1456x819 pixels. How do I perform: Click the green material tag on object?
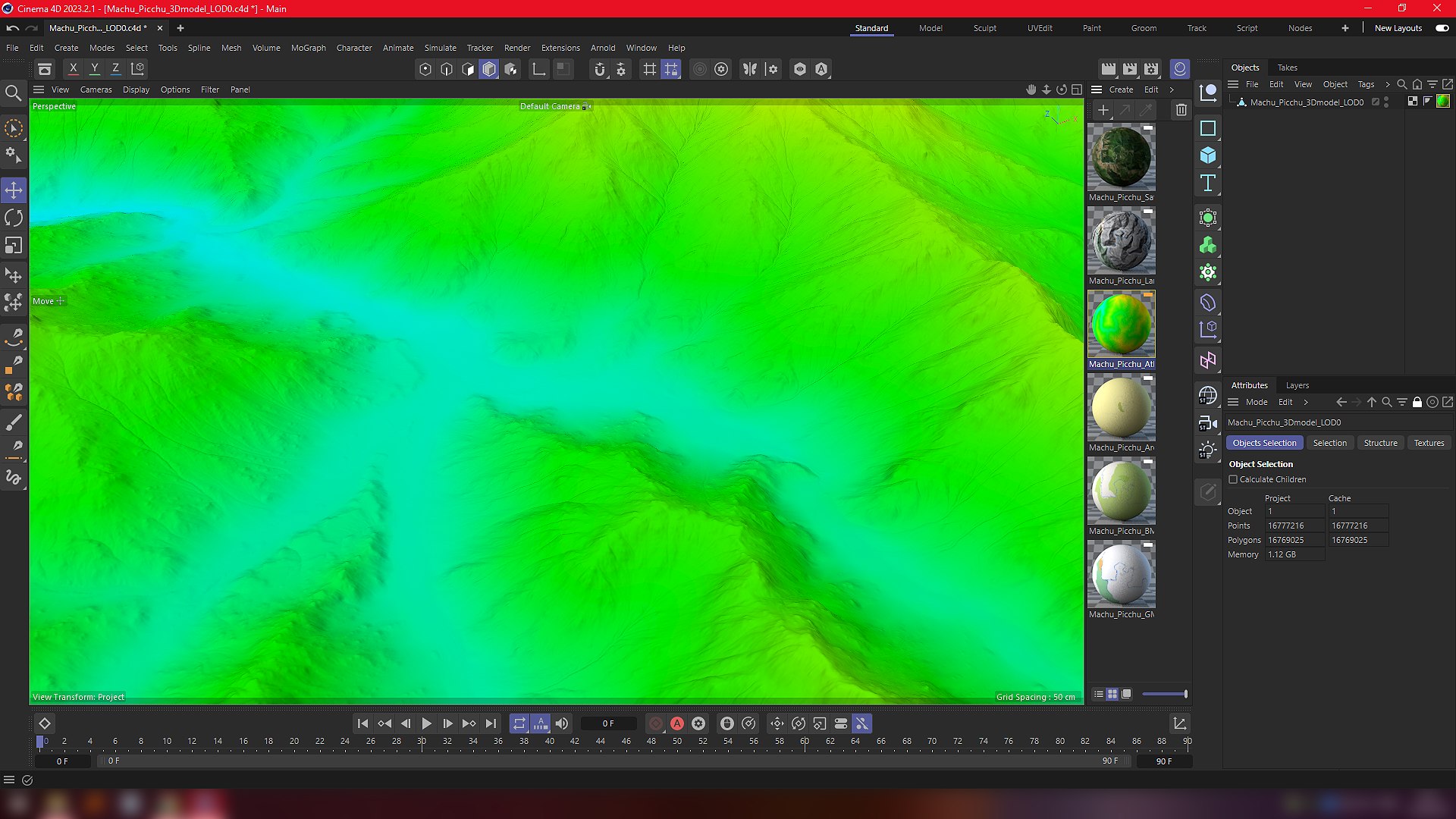pyautogui.click(x=1442, y=102)
